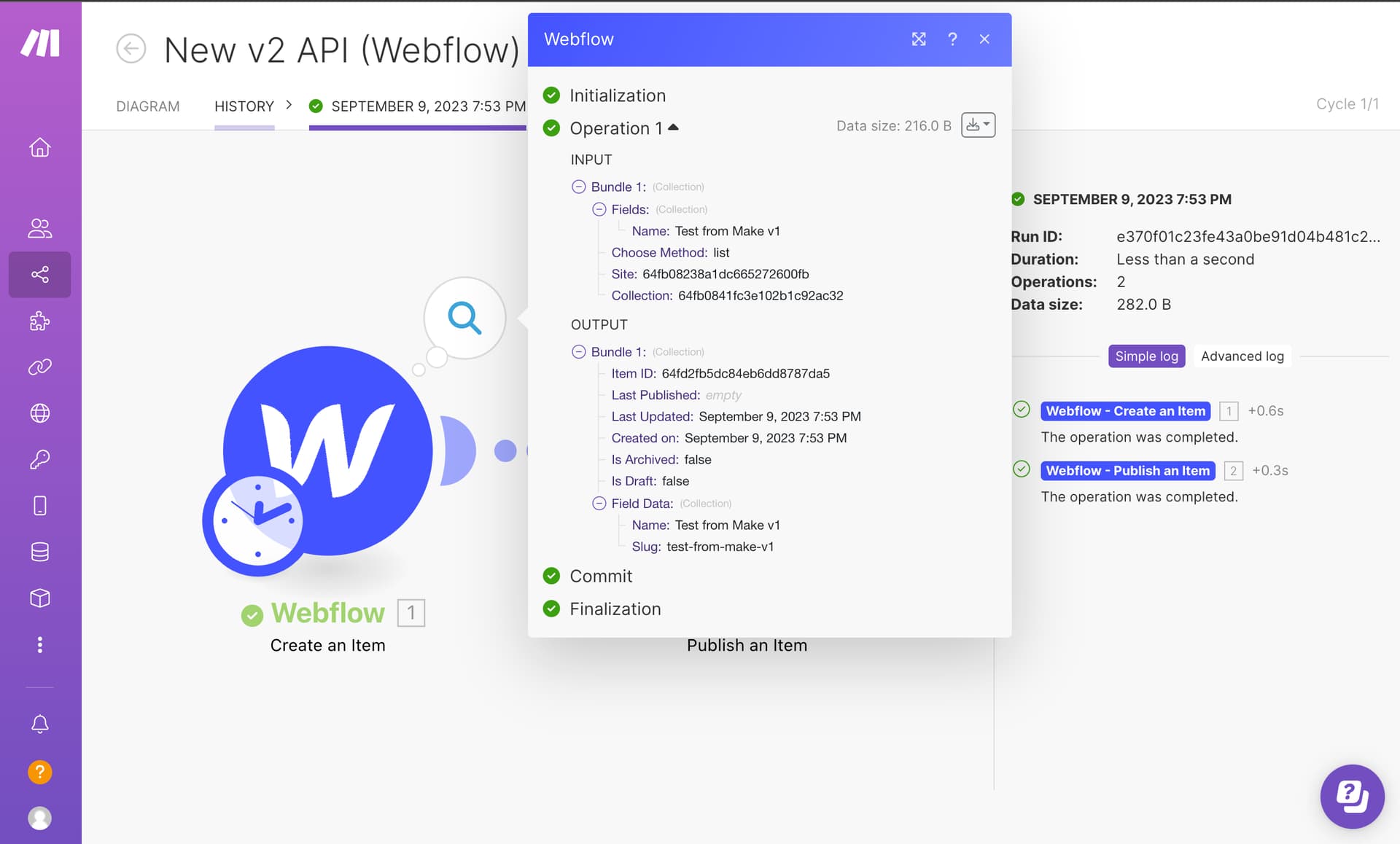This screenshot has width=1400, height=844.
Task: Open the More (three dots) sidebar menu
Action: point(40,644)
